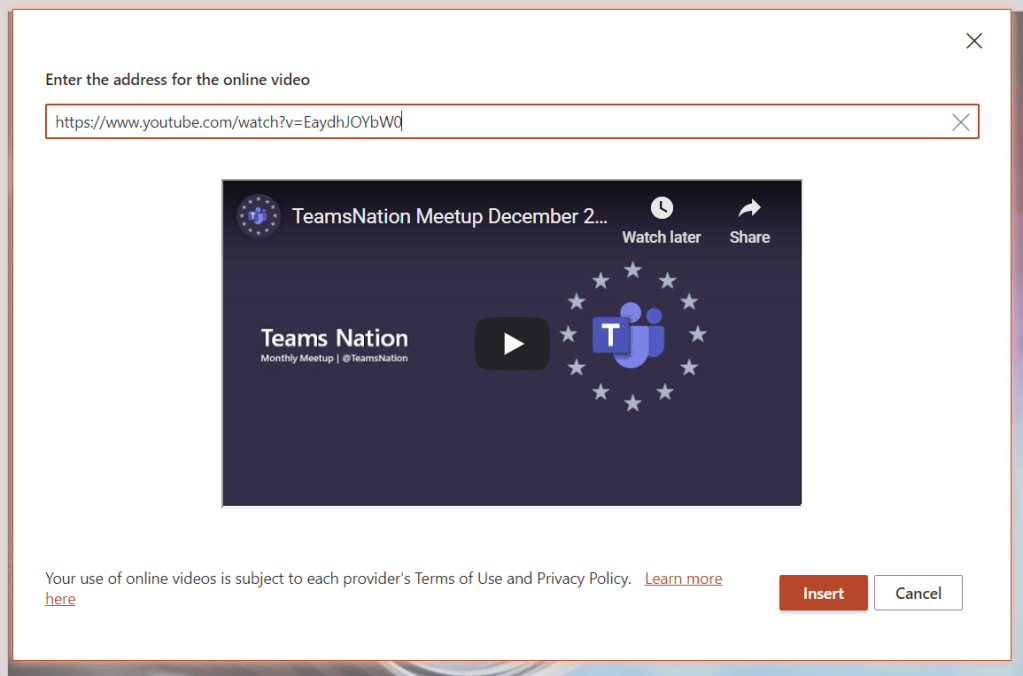Viewport: 1023px width, 676px height.
Task: Open the "TeamsNation Meetup December" video title
Action: point(449,216)
